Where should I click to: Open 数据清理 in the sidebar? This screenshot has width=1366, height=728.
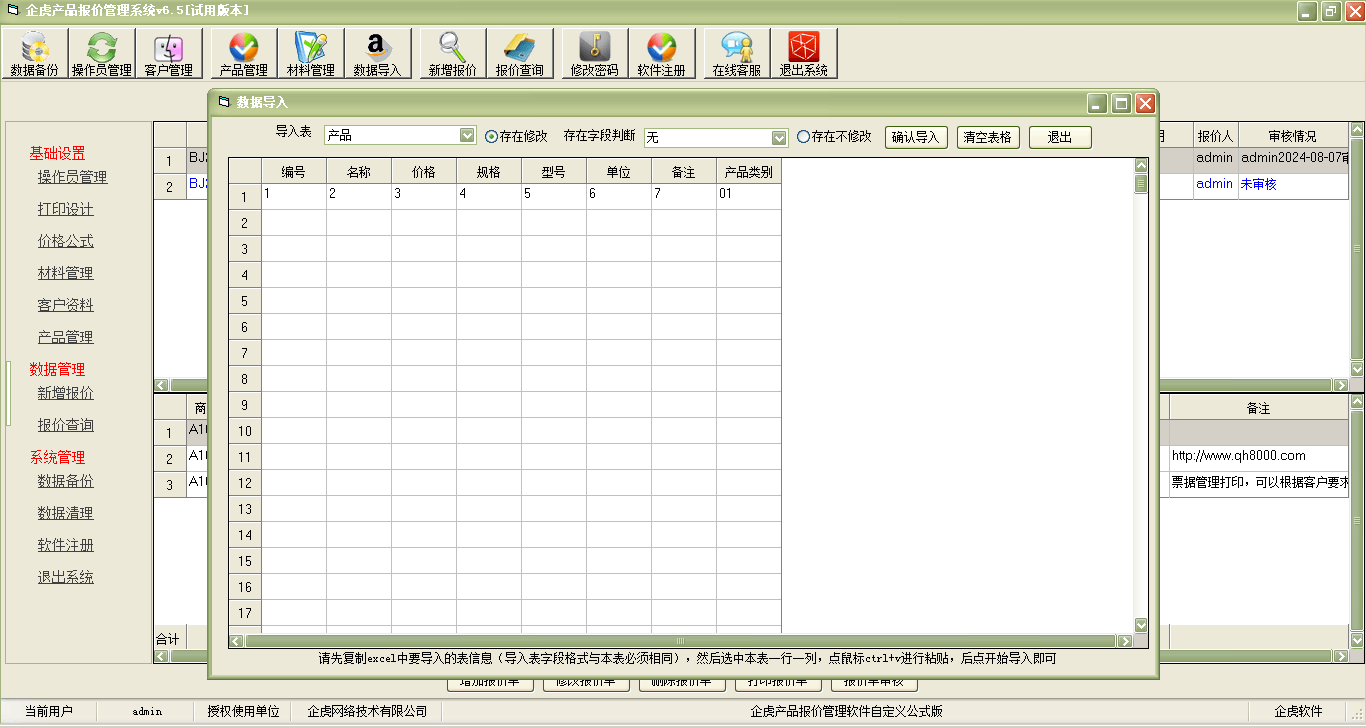point(65,513)
